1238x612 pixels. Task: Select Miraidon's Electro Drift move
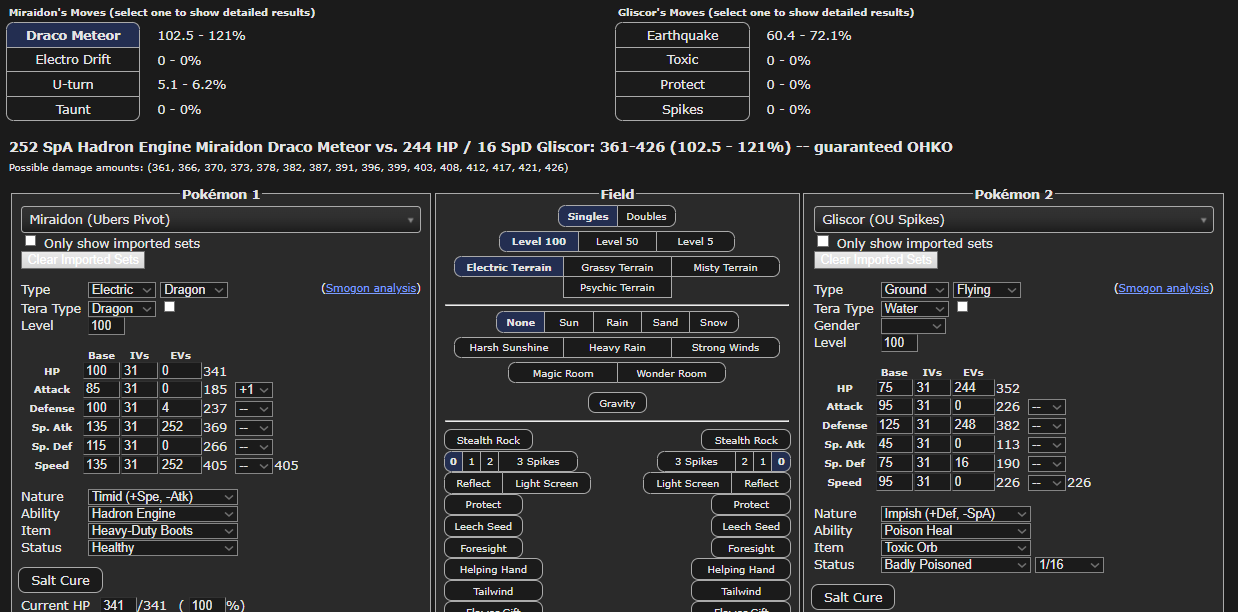[x=73, y=60]
